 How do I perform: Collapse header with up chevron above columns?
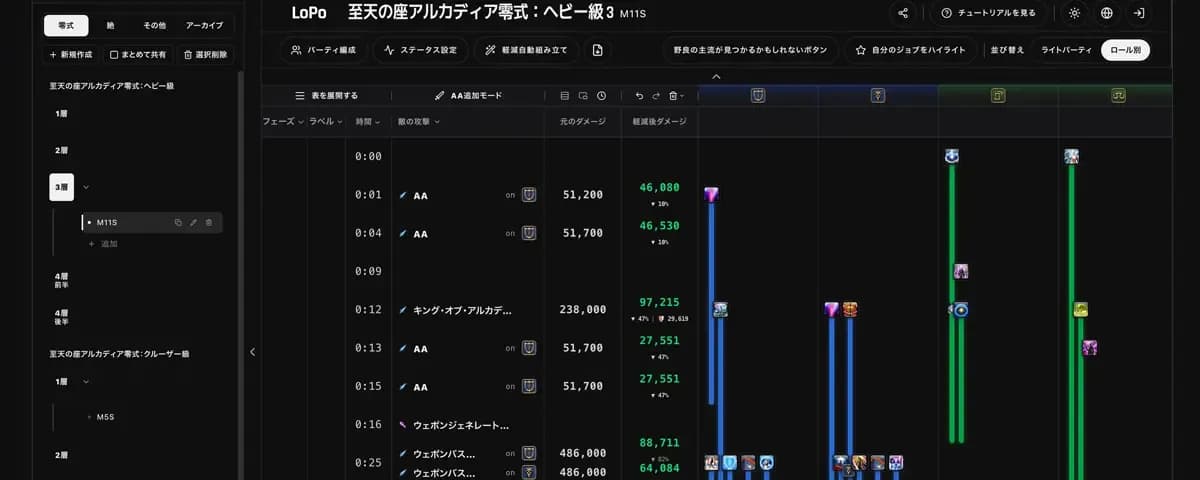[715, 77]
